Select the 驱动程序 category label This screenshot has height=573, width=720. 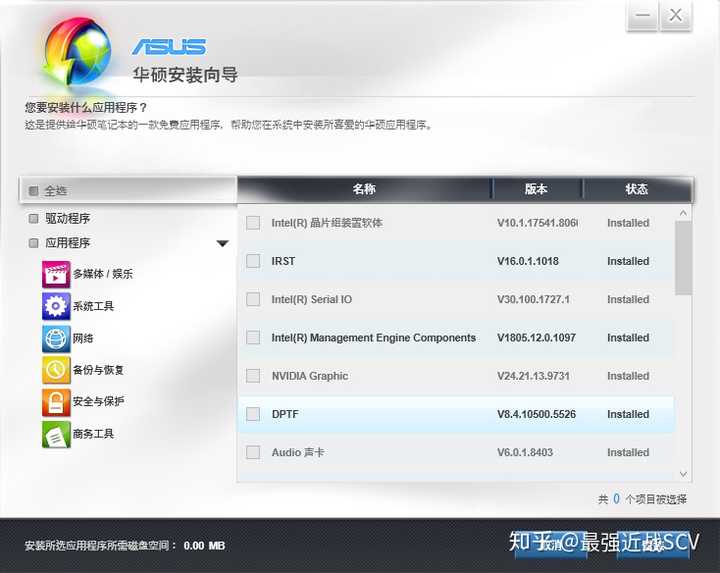(68, 219)
